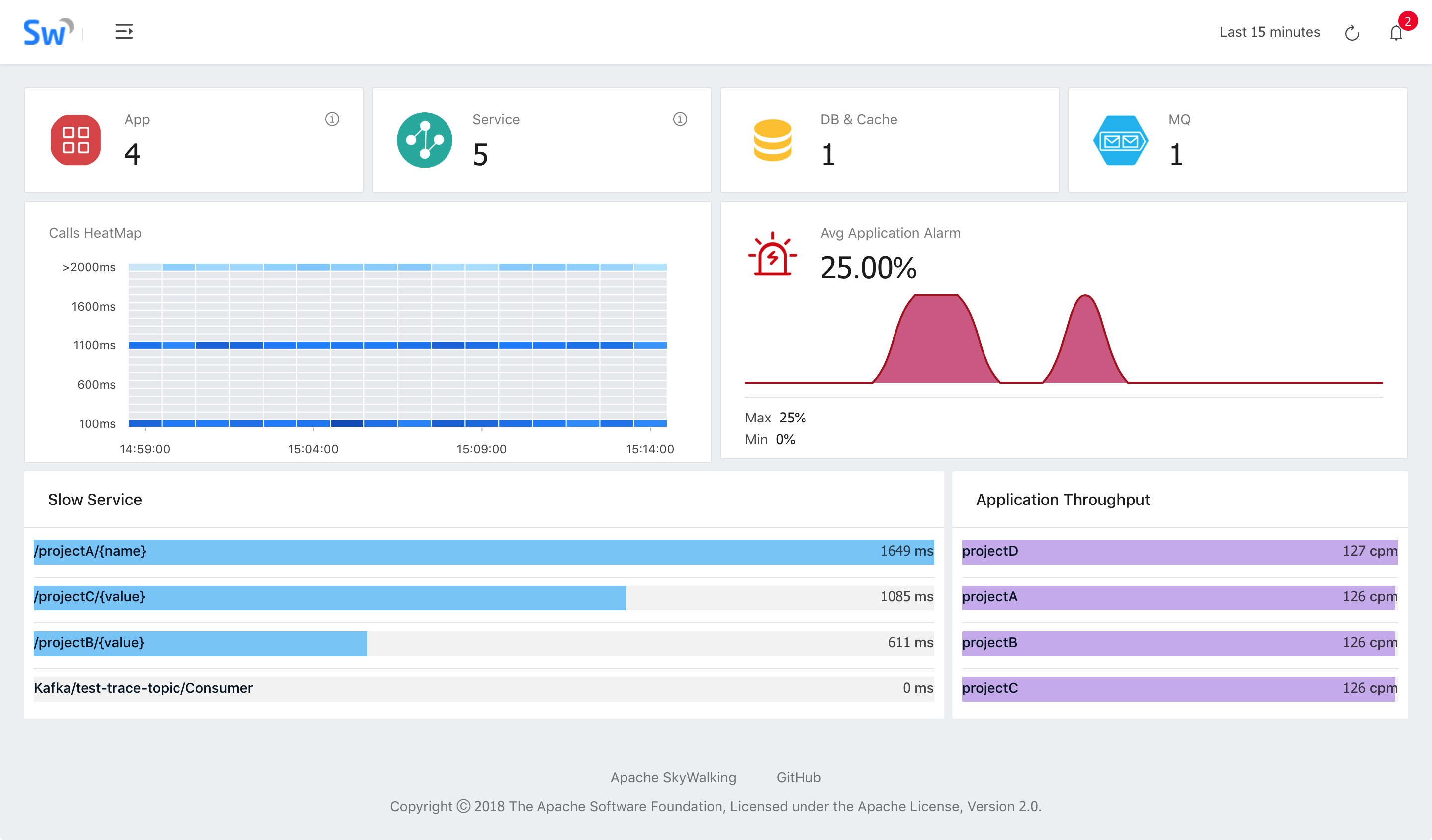Refresh the dashboard with reload icon
The width and height of the screenshot is (1432, 840).
pos(1352,33)
